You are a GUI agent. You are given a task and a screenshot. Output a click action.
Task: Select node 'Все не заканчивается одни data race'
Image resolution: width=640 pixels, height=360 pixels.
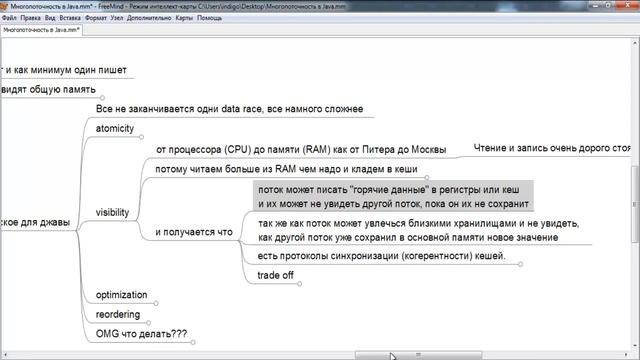coord(229,109)
